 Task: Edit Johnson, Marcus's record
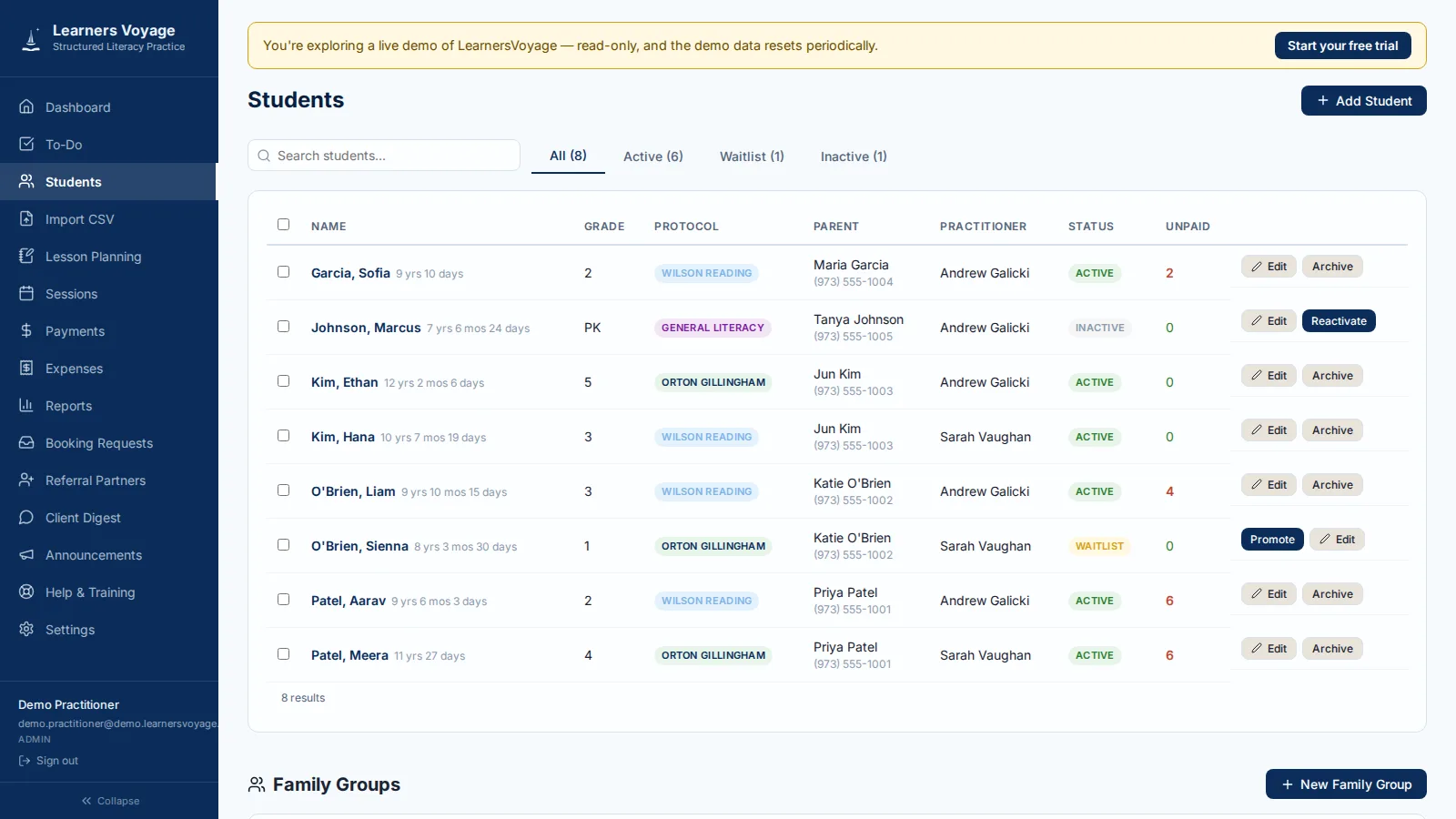tap(1269, 321)
